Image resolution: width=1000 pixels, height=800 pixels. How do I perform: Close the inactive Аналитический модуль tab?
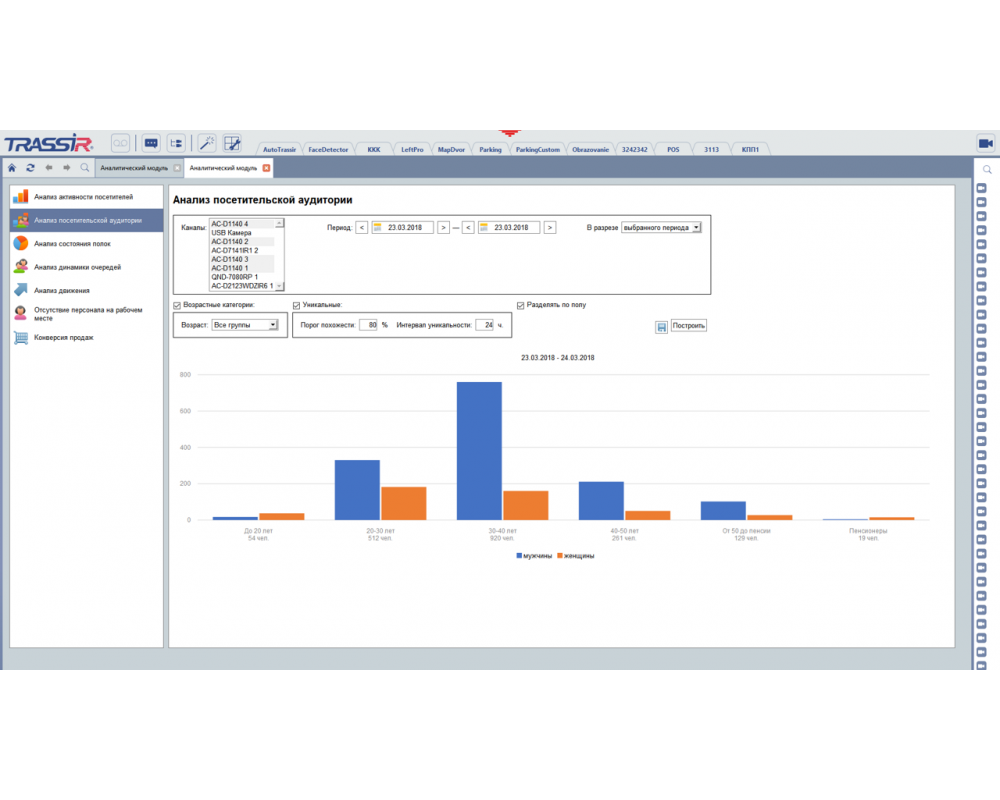[177, 168]
